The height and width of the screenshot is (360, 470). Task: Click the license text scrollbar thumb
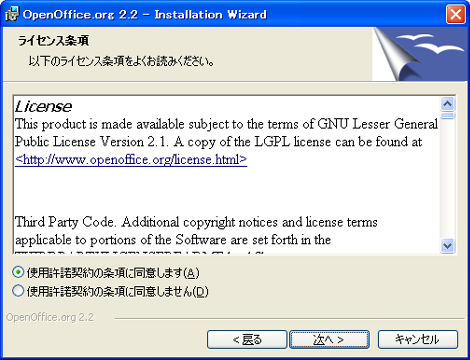pyautogui.click(x=447, y=116)
